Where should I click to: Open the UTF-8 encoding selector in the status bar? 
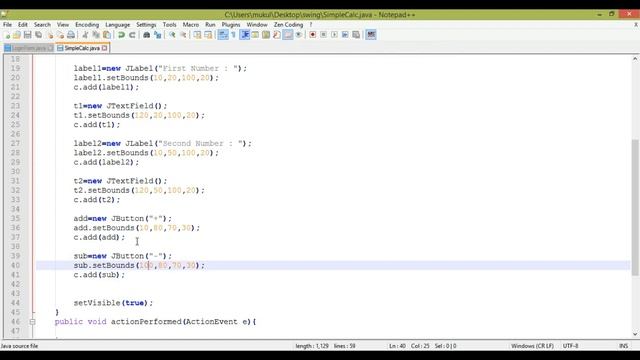[570, 346]
